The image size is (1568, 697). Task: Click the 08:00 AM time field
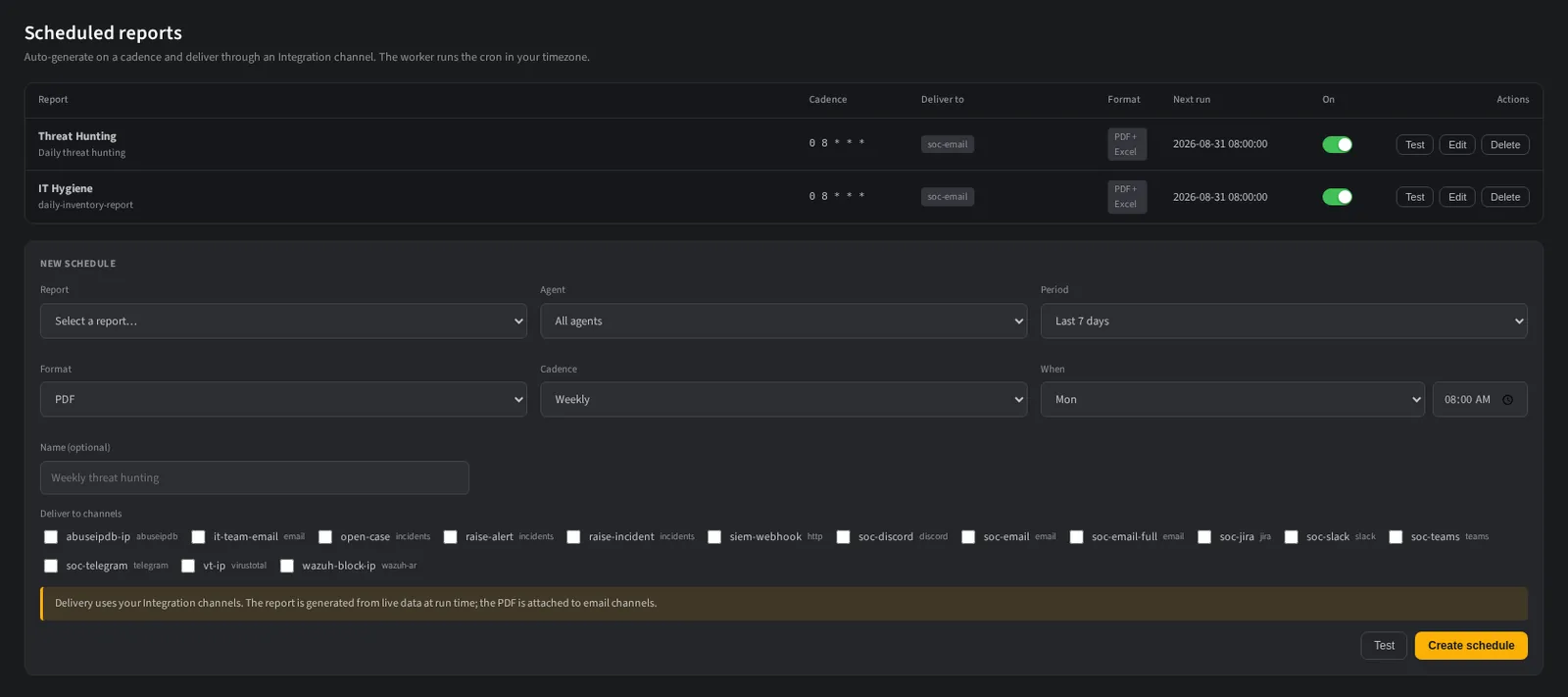coord(1480,399)
